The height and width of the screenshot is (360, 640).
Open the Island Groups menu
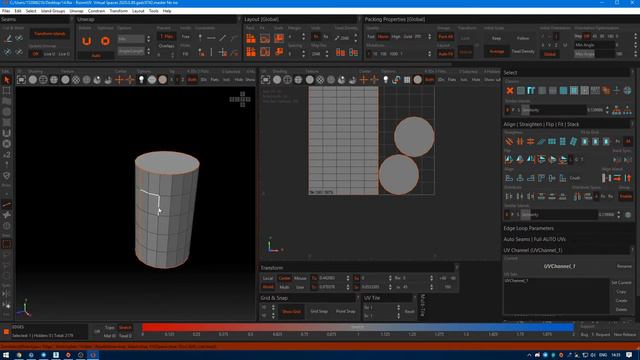(53, 11)
